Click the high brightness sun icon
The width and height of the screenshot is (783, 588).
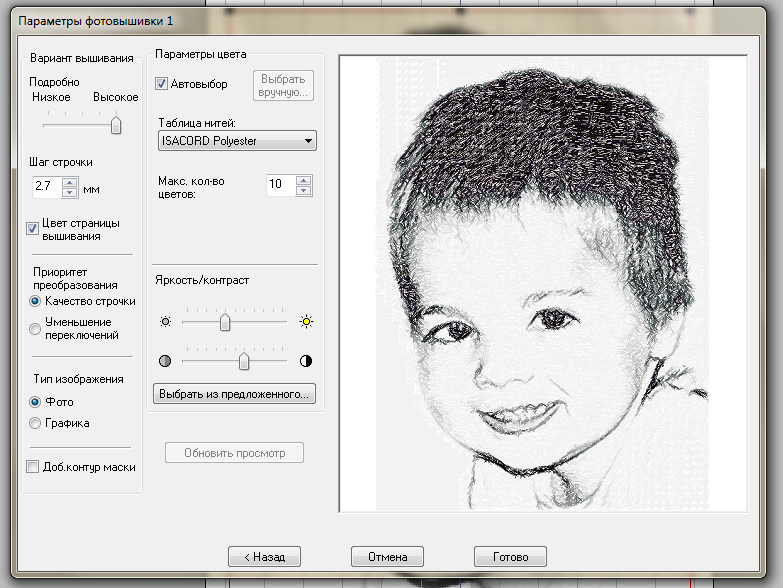(306, 322)
